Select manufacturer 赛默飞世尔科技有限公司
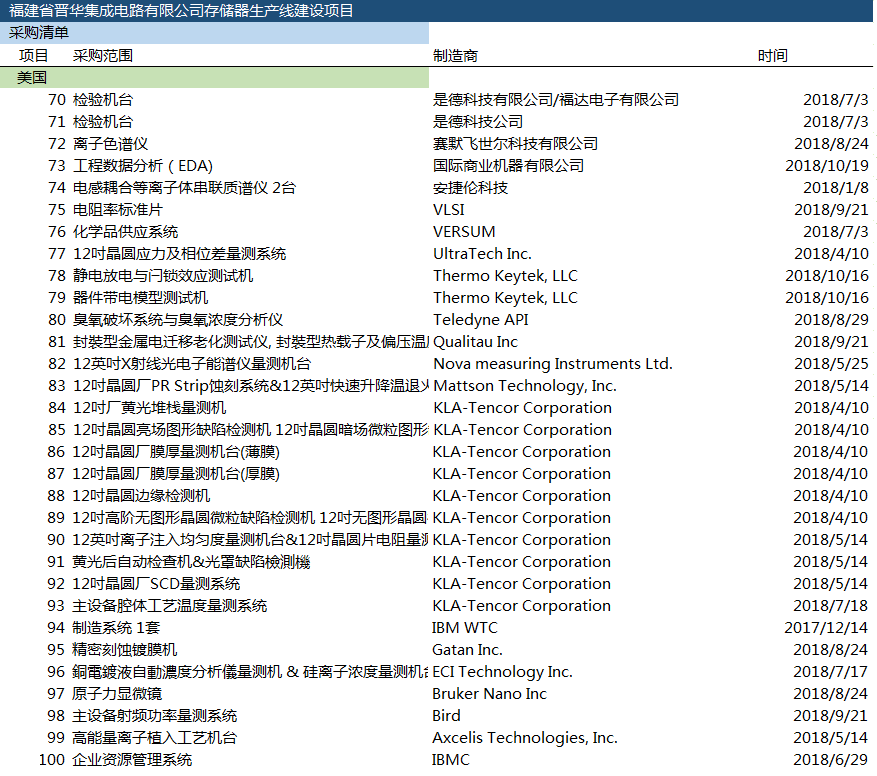Viewport: 877px width, 776px height. 515,144
